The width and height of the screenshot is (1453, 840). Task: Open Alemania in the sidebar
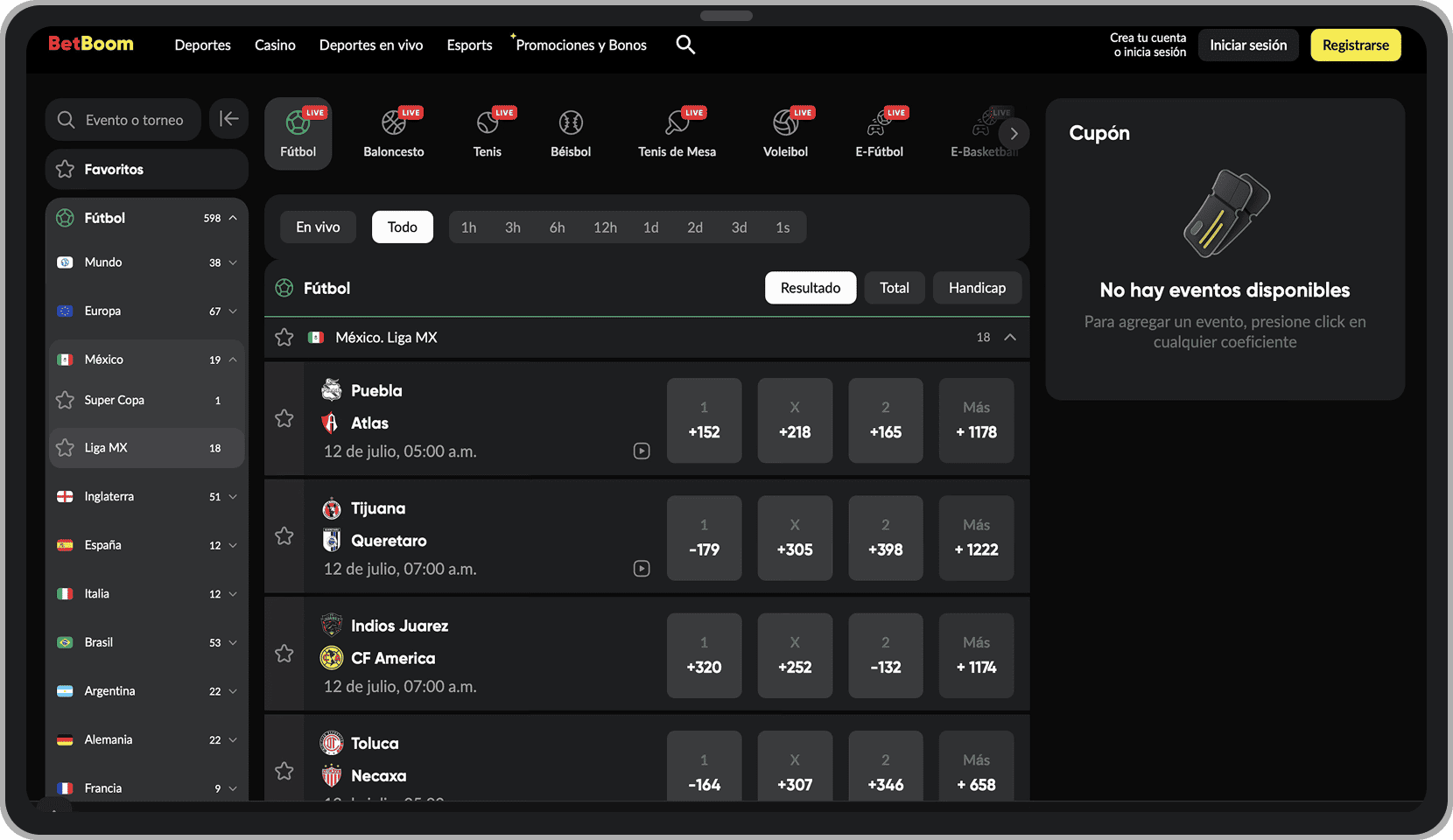pos(147,740)
